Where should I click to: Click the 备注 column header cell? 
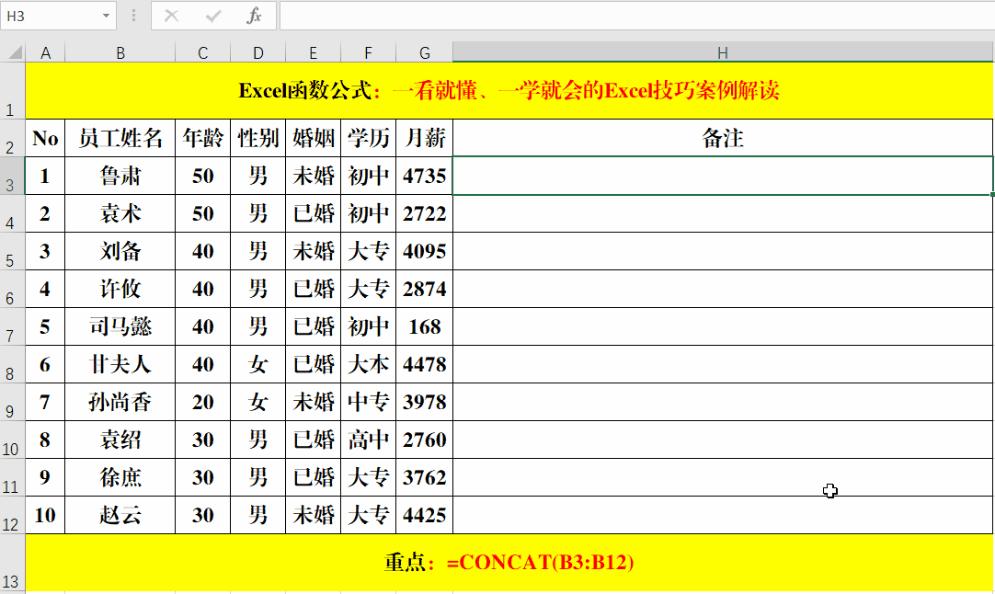pyautogui.click(x=722, y=138)
